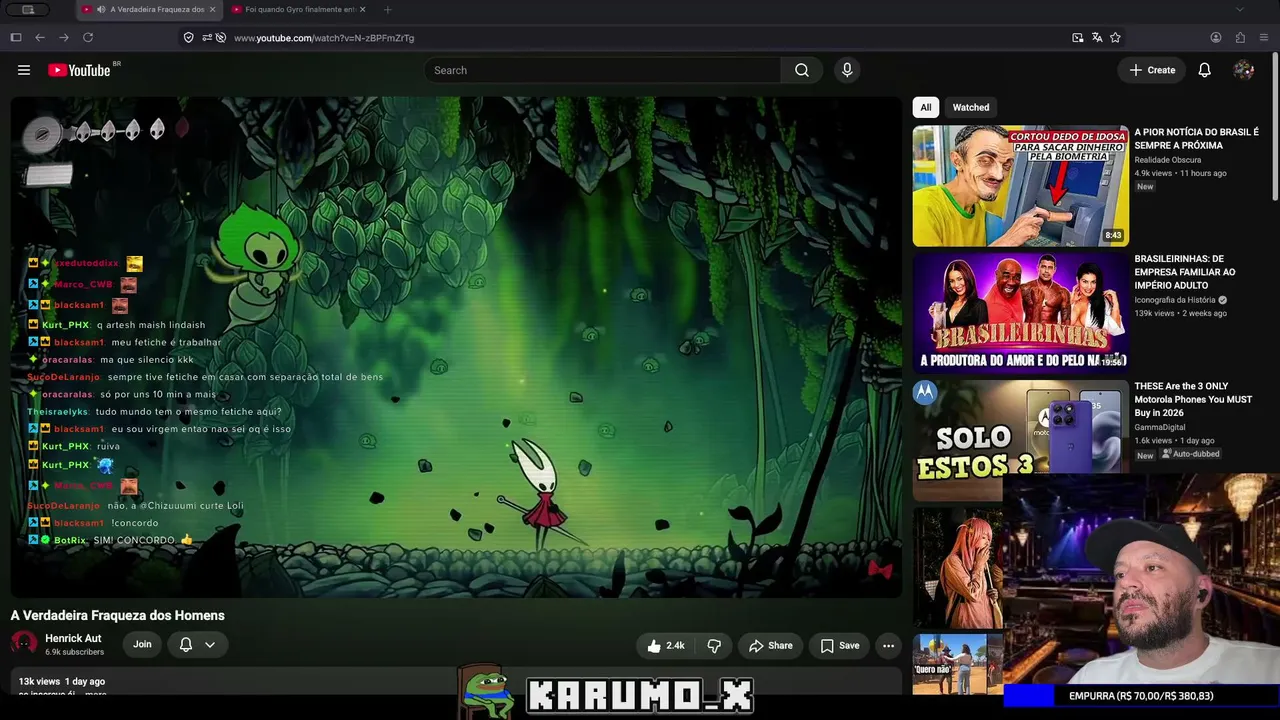This screenshot has width=1280, height=720.
Task: Open a new browser tab
Action: [387, 10]
